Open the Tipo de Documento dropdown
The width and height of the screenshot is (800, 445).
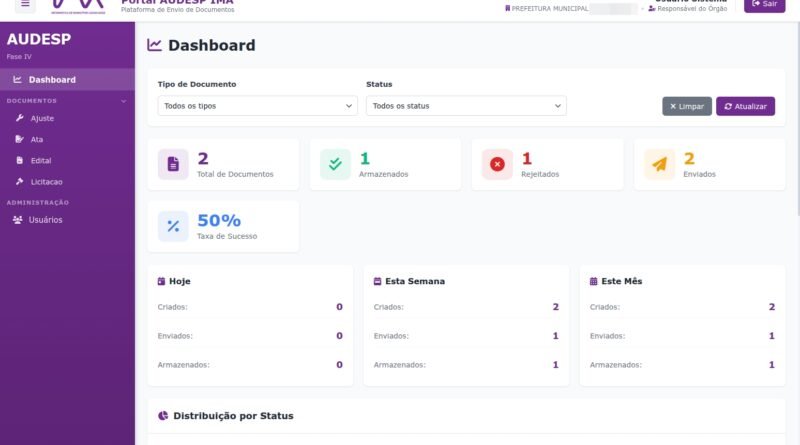pyautogui.click(x=257, y=106)
